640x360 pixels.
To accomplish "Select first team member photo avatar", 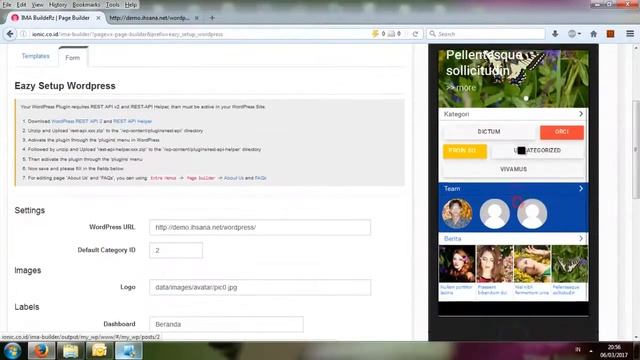I will (x=457, y=213).
